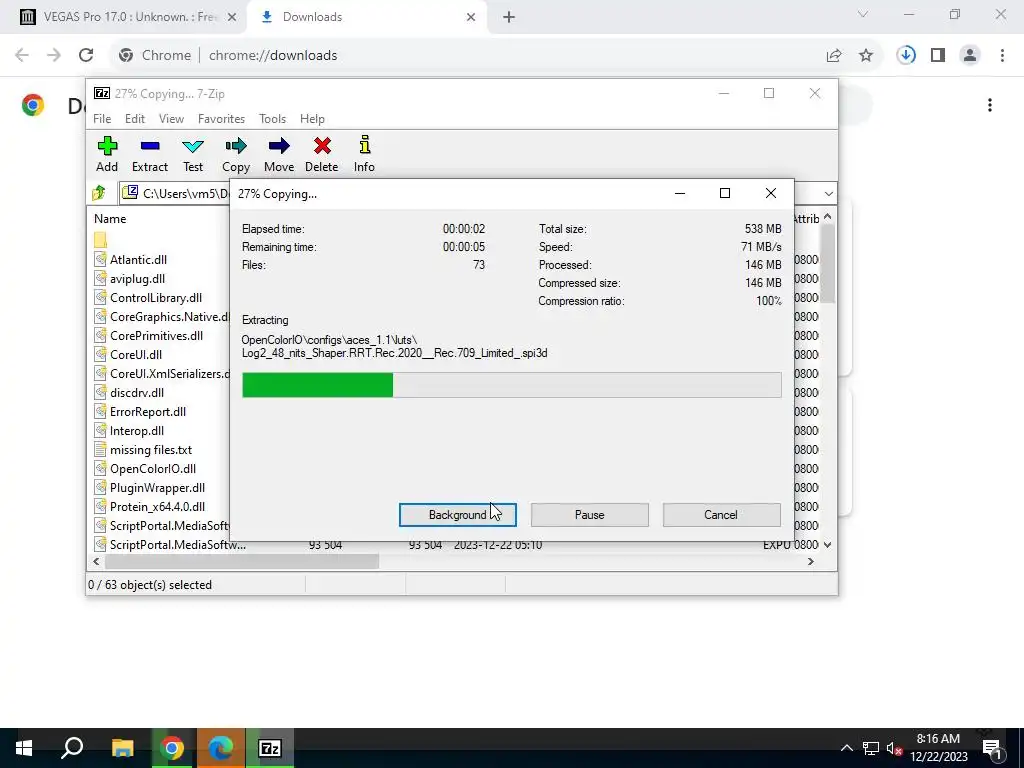The image size is (1024, 768).
Task: Open the File menu in 7-Zip
Action: (102, 119)
